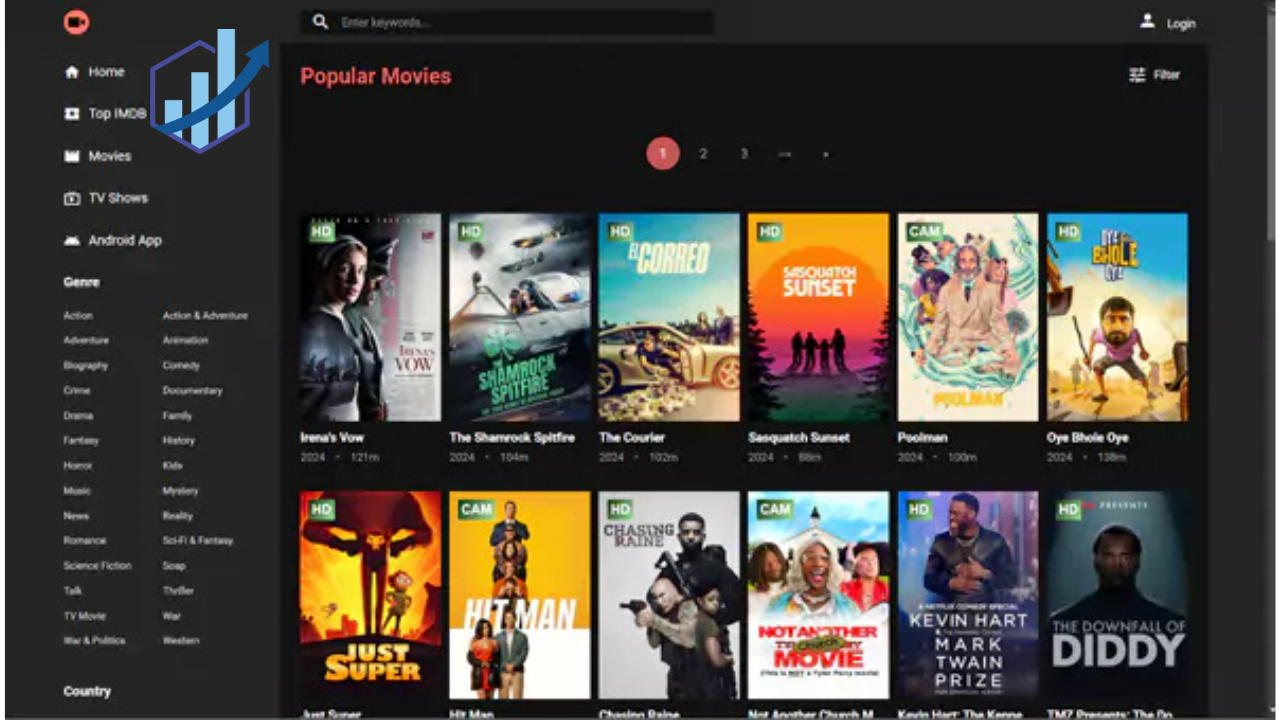Click the red camera site logo
Screen dimensions: 1280x720
(76, 22)
